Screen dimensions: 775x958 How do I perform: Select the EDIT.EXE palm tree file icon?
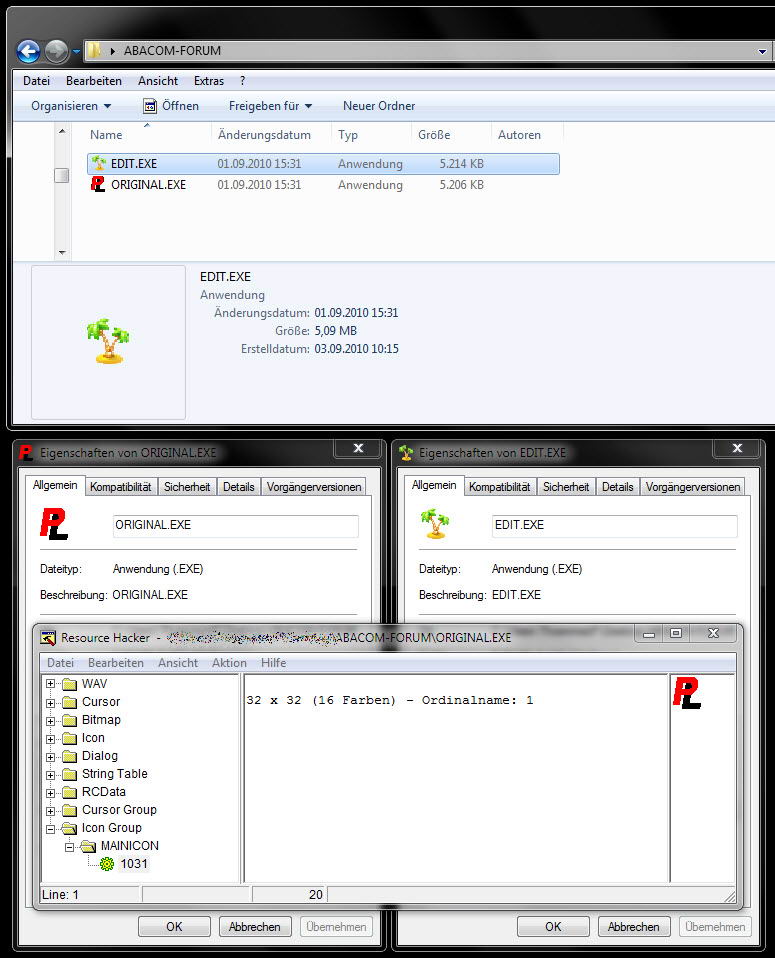[98, 163]
